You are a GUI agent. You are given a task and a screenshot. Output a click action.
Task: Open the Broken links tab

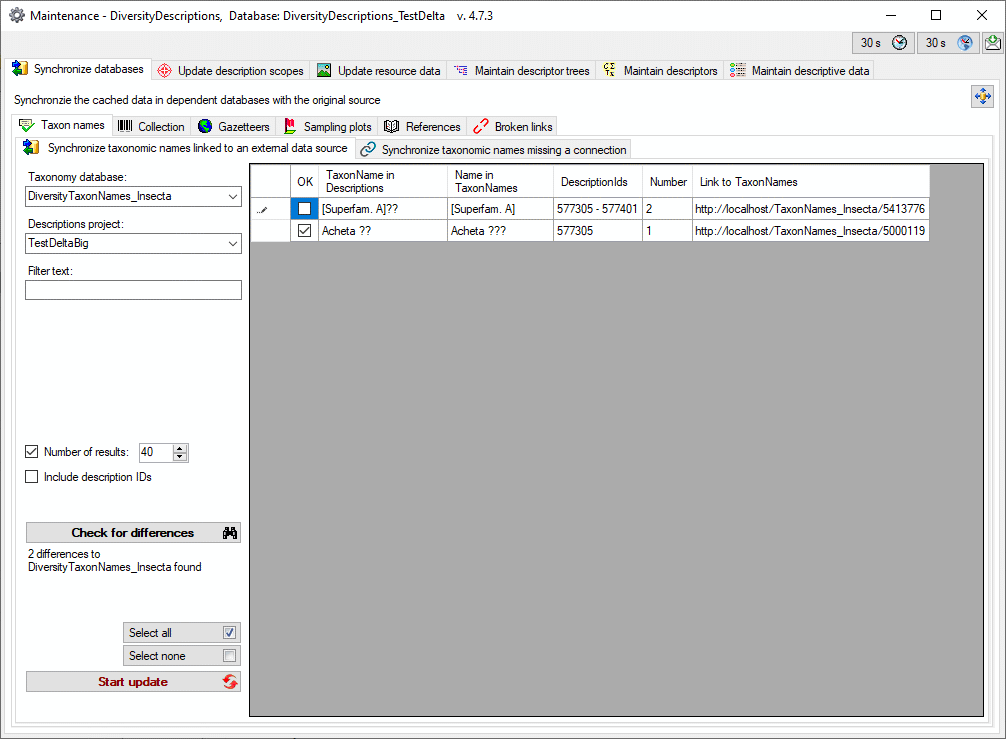coord(512,127)
